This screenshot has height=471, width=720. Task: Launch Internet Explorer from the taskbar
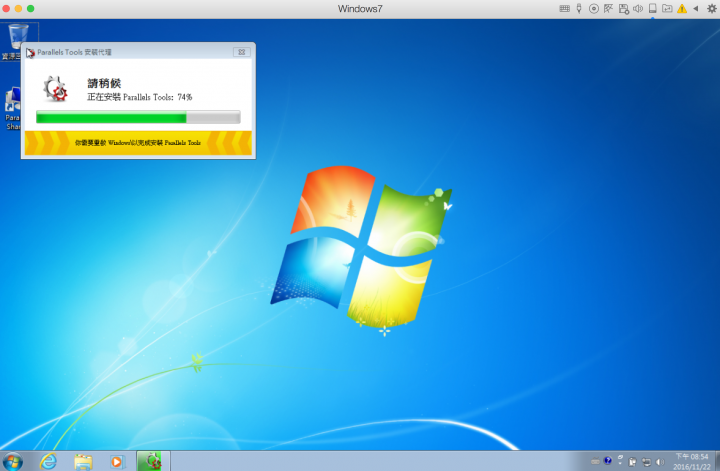[48, 461]
